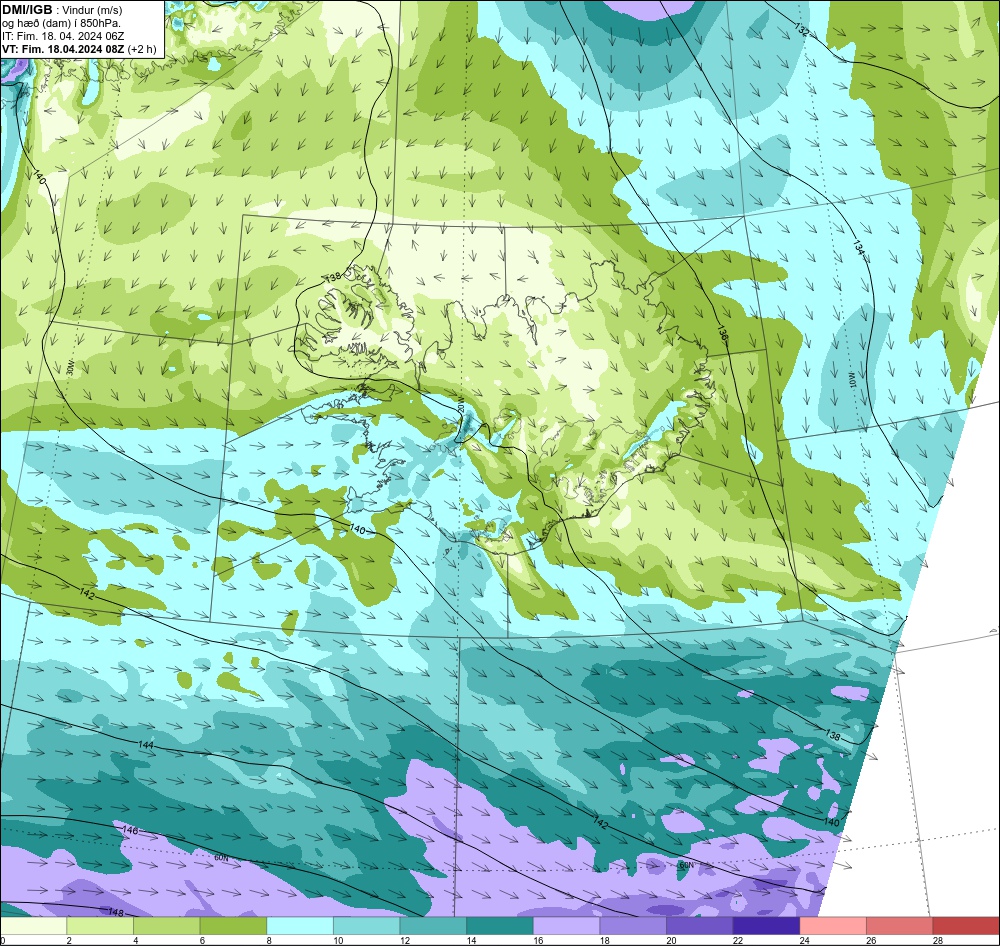Click the '136' contour label off east Iceland
This screenshot has width=1000, height=946.
723,333
